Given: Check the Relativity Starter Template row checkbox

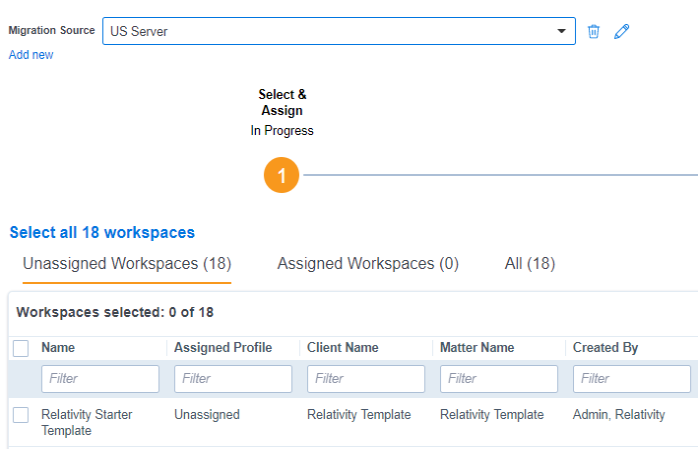Looking at the screenshot, I should coord(21,415).
